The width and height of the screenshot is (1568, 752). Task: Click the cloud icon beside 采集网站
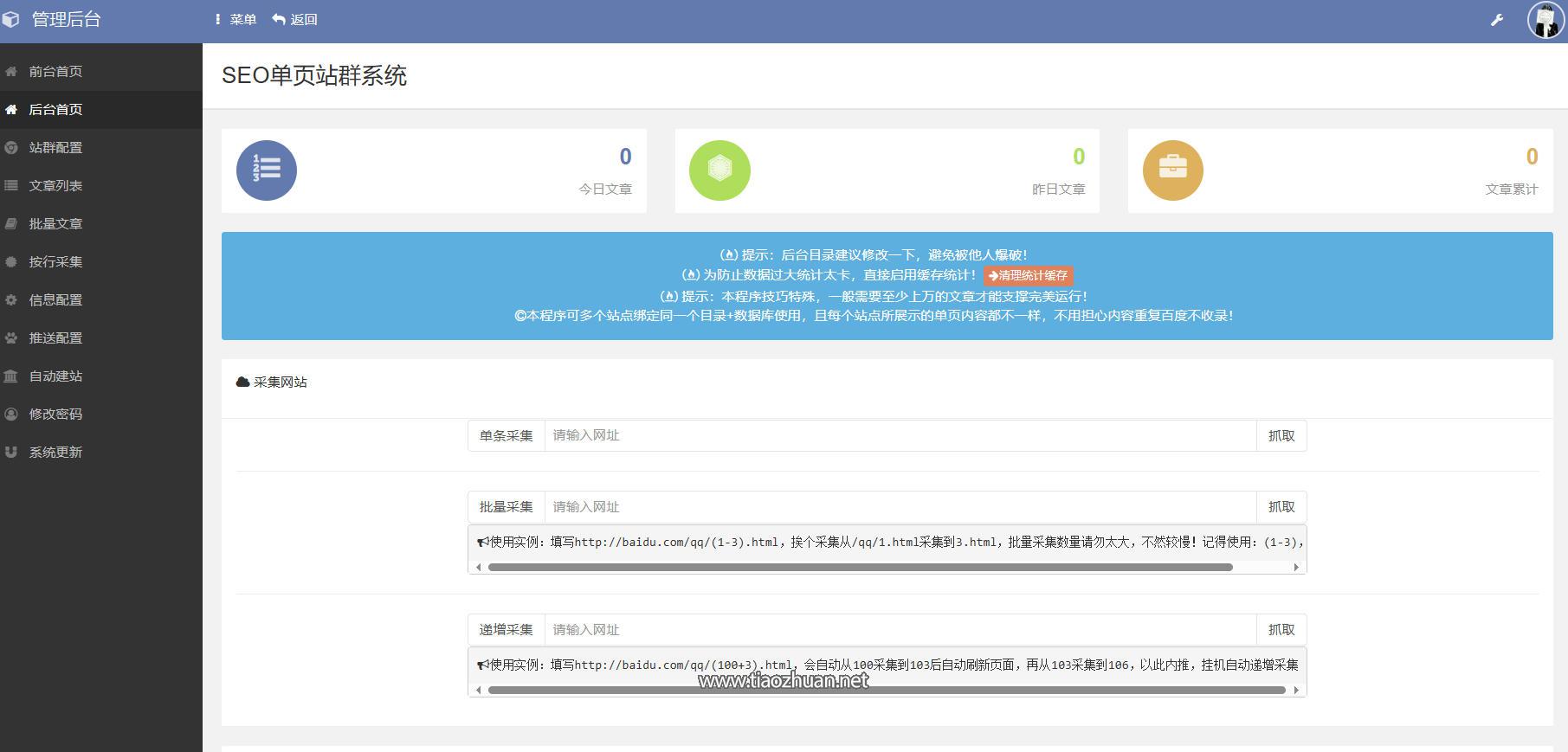tap(242, 382)
